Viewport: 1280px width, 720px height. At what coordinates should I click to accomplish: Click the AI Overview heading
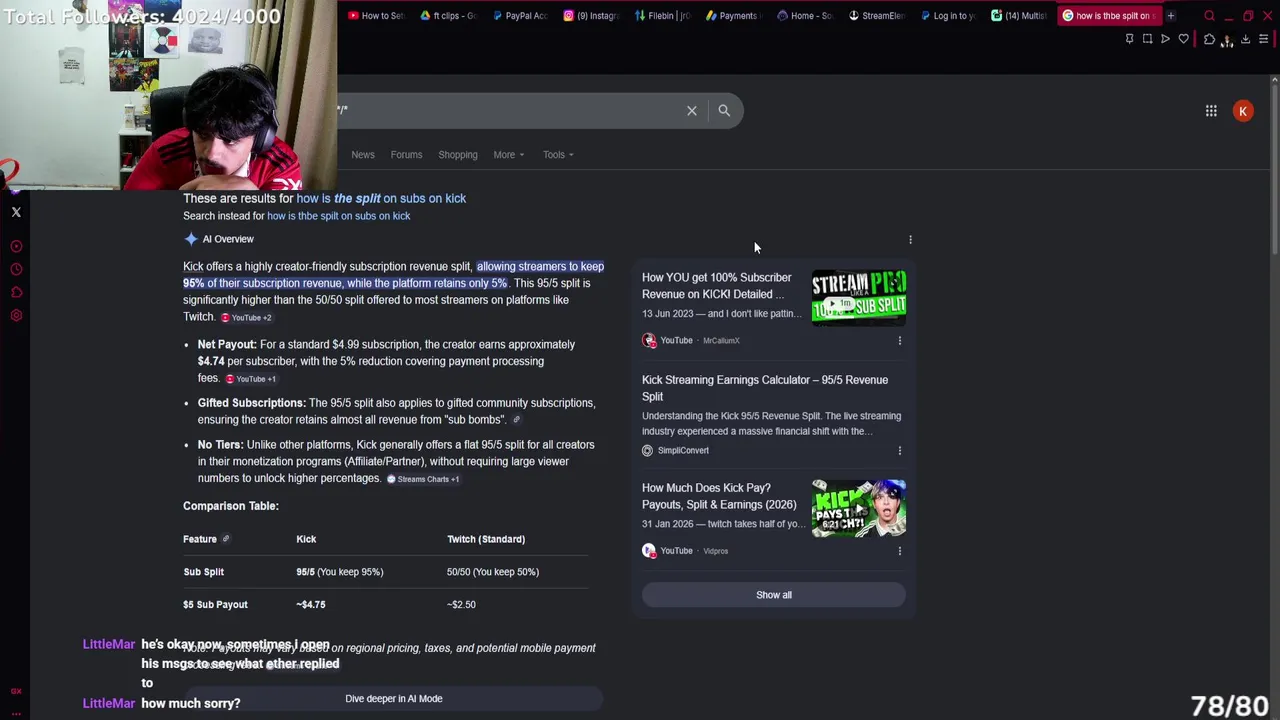pyautogui.click(x=228, y=239)
